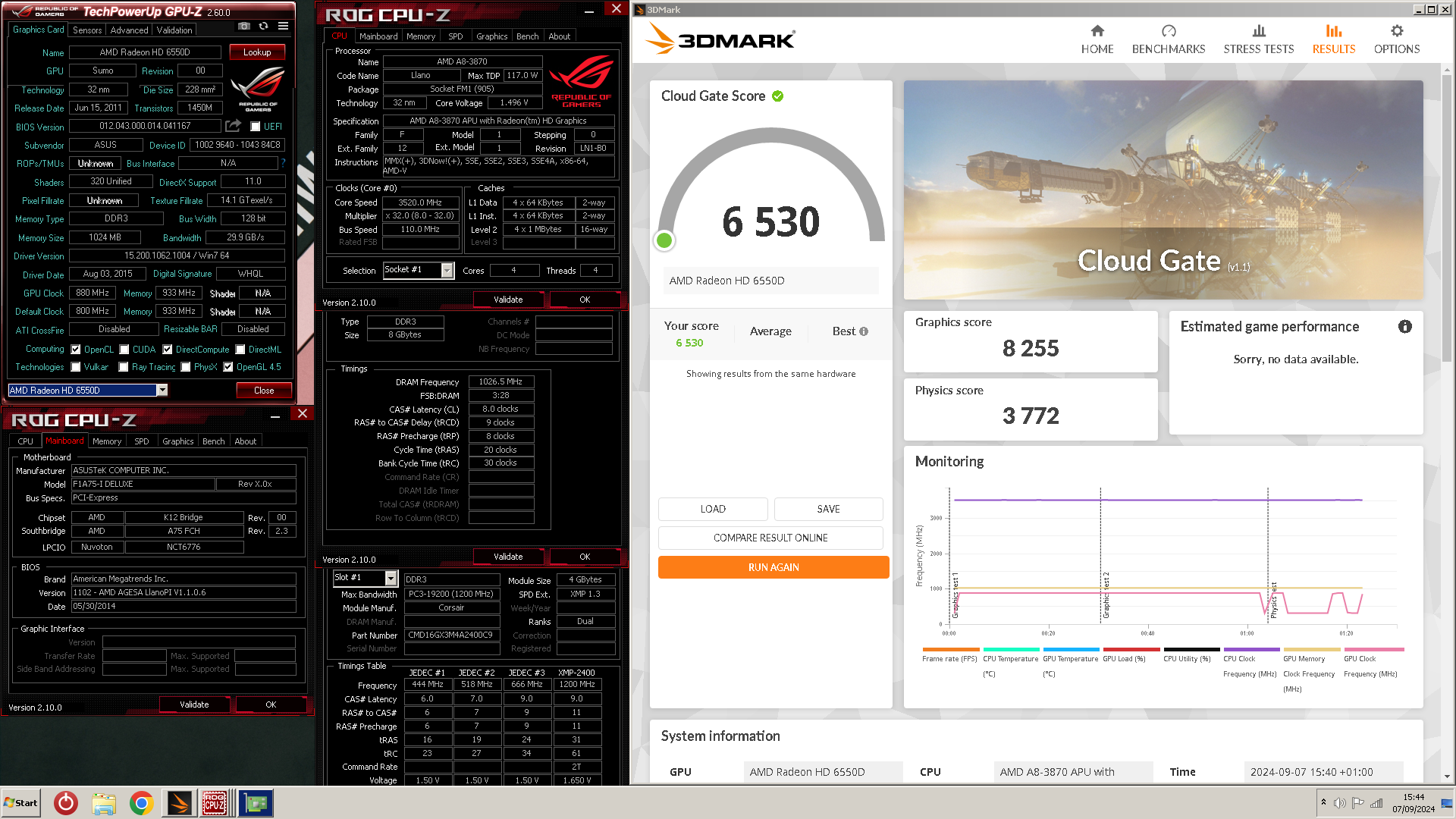Click the SAVE button in 3DMark
1456x819 pixels.
828,509
